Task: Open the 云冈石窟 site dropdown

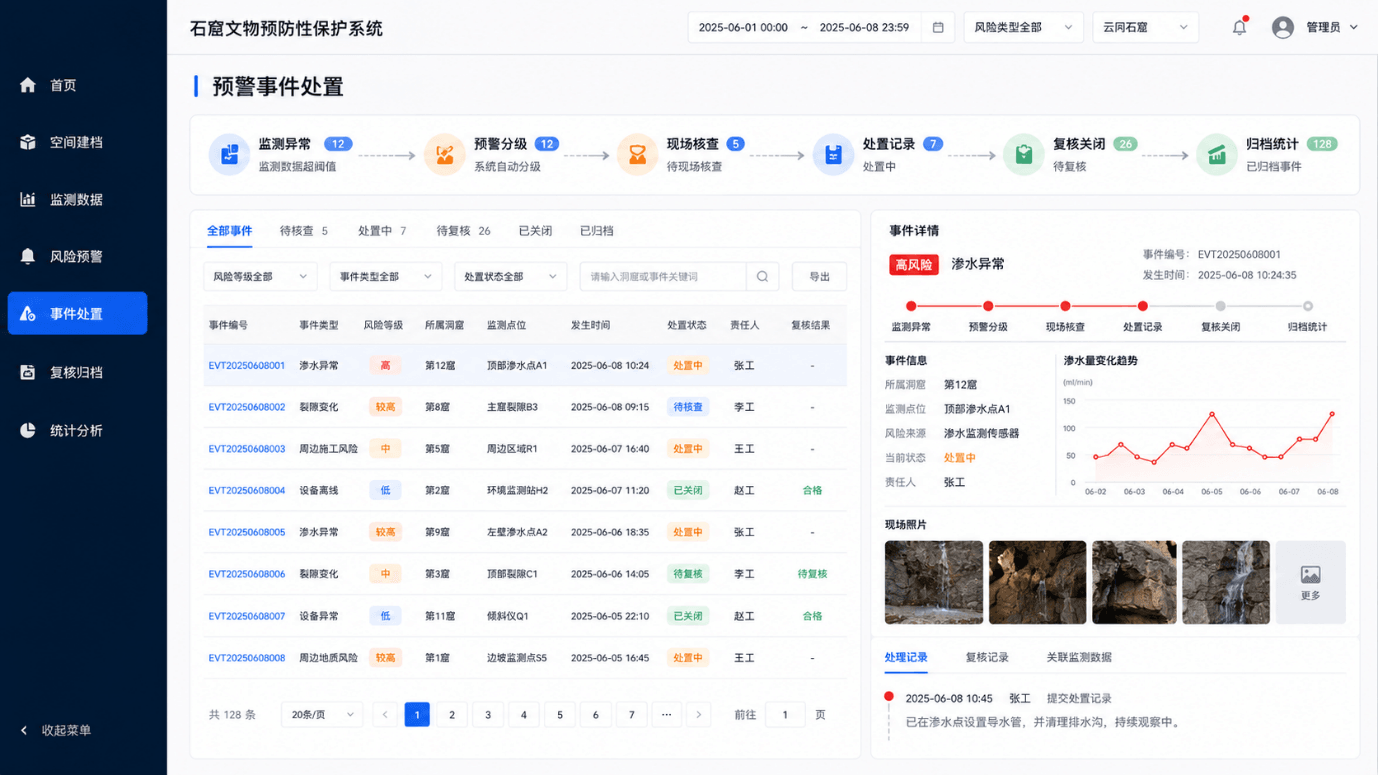Action: 1145,27
